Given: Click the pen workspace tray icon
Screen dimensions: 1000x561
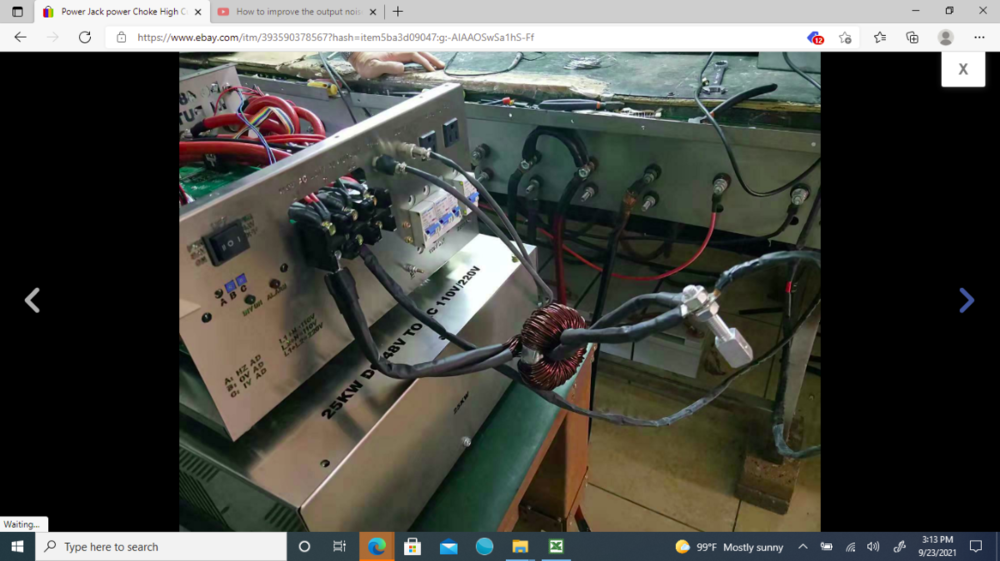Looking at the screenshot, I should coord(899,547).
